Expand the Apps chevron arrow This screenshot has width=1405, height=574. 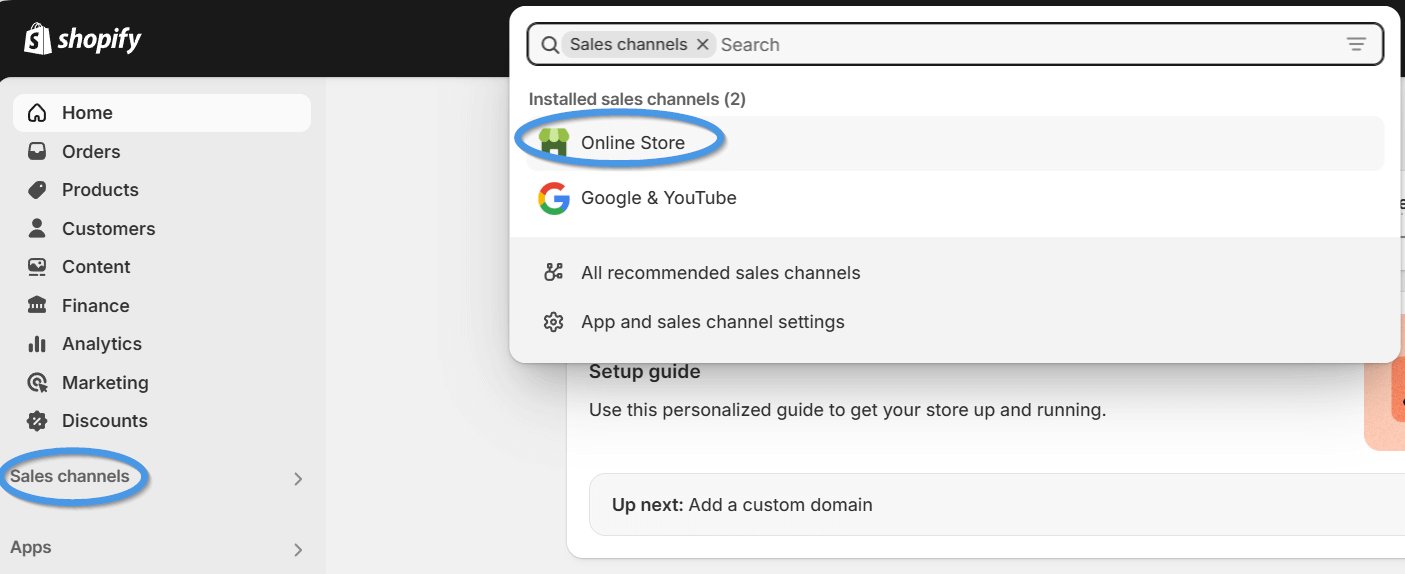point(298,550)
